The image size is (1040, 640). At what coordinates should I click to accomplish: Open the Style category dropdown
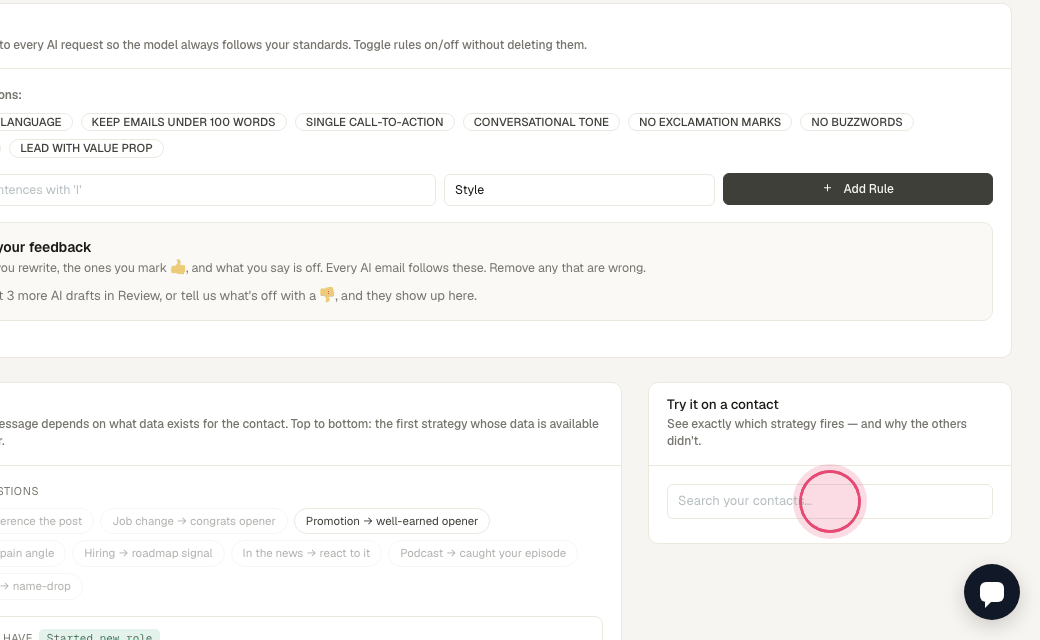[x=579, y=190]
